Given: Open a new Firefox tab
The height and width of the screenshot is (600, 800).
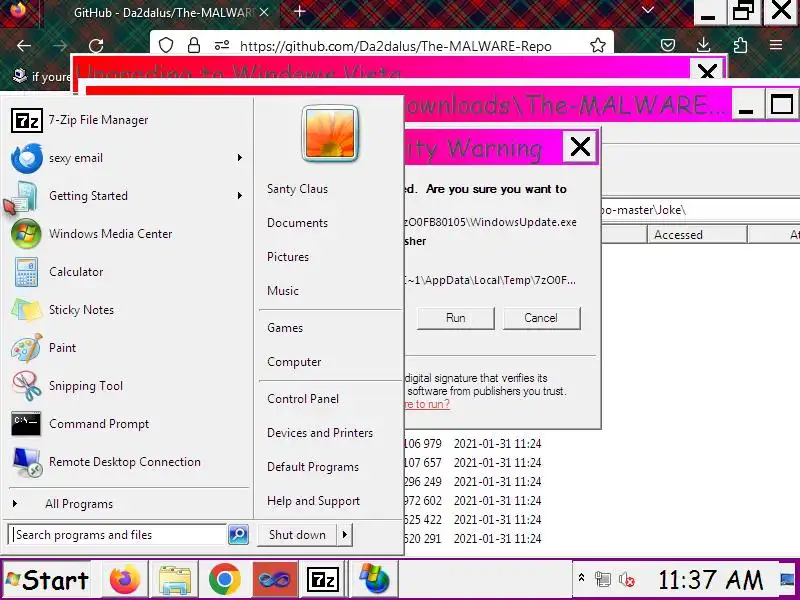Looking at the screenshot, I should [x=299, y=12].
